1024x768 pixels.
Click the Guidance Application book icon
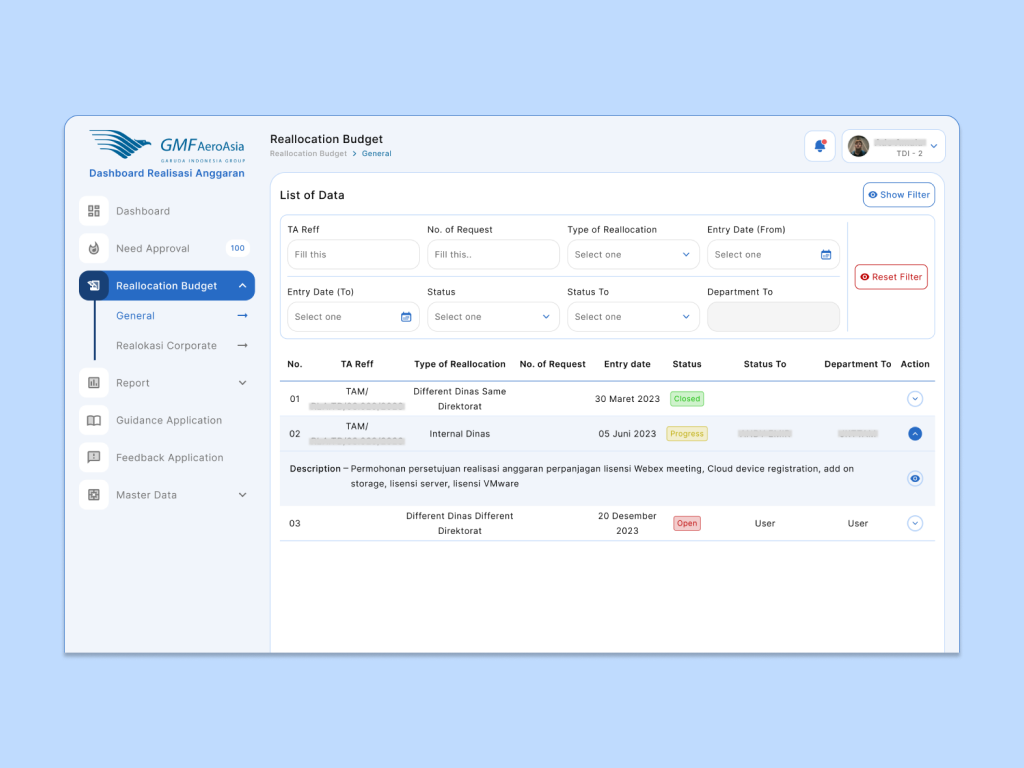[94, 420]
